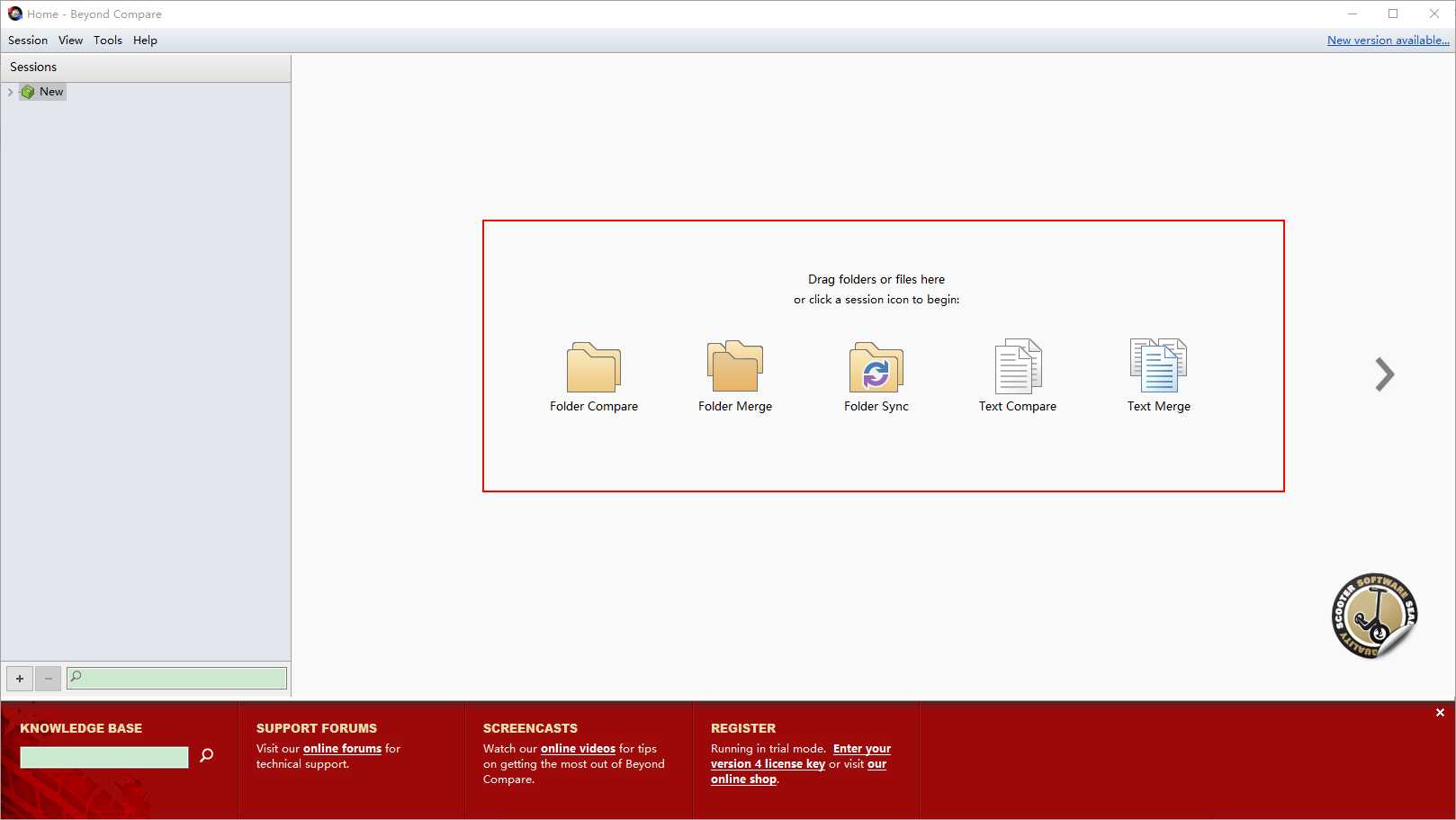Image resolution: width=1456 pixels, height=820 pixels.
Task: Start a Text Merge session
Action: (x=1159, y=375)
